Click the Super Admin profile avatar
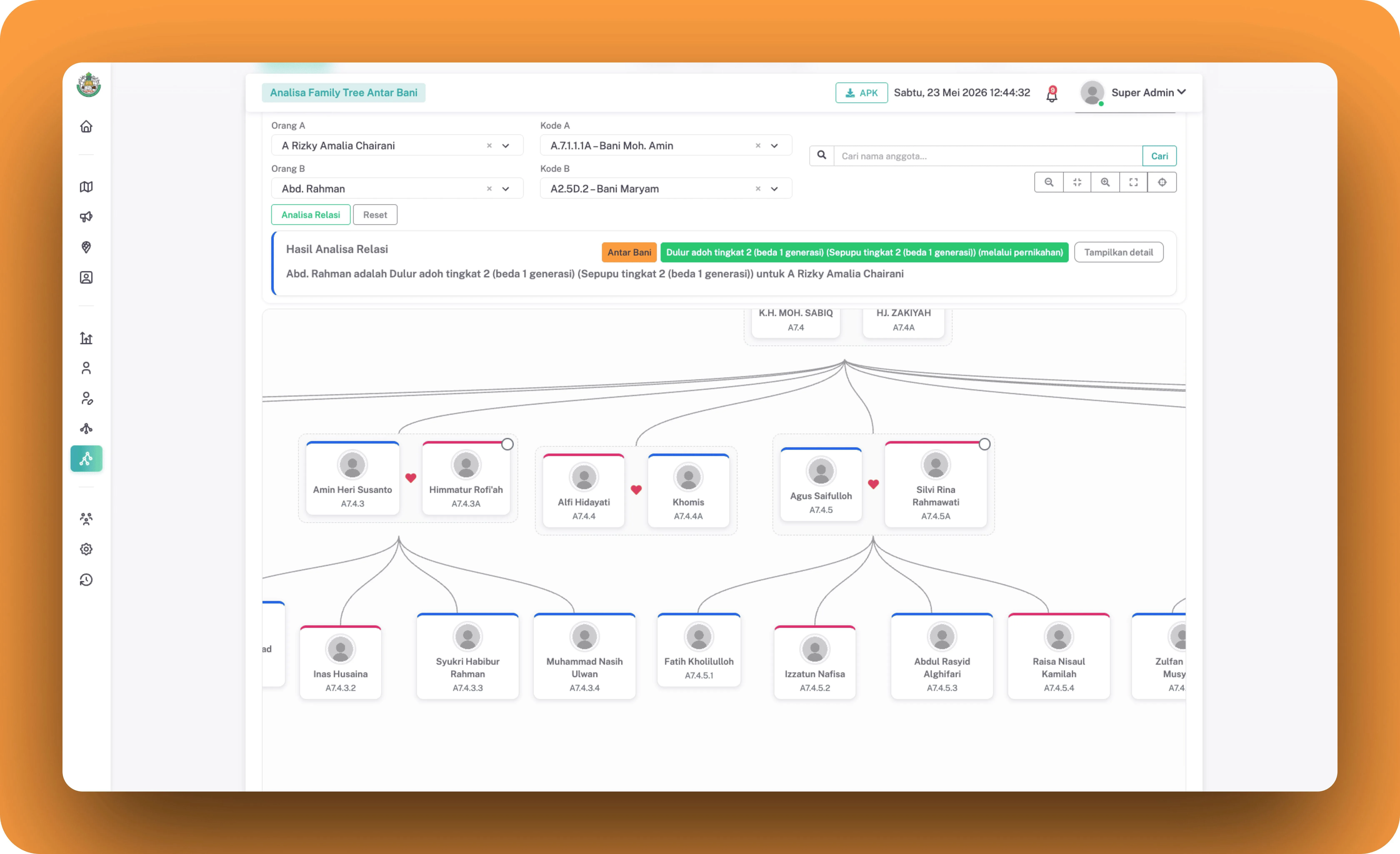The image size is (1400, 854). point(1092,92)
